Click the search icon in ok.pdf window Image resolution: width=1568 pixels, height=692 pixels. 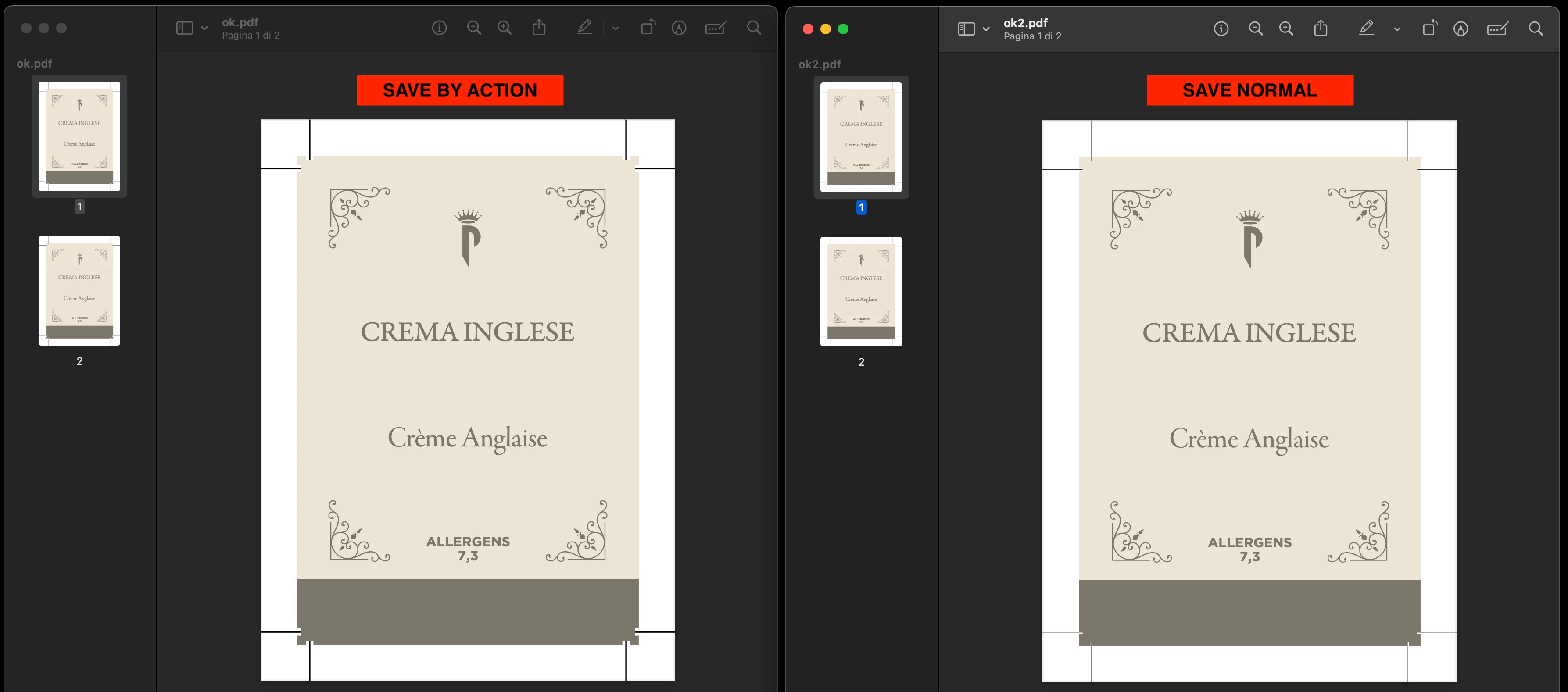coord(754,27)
